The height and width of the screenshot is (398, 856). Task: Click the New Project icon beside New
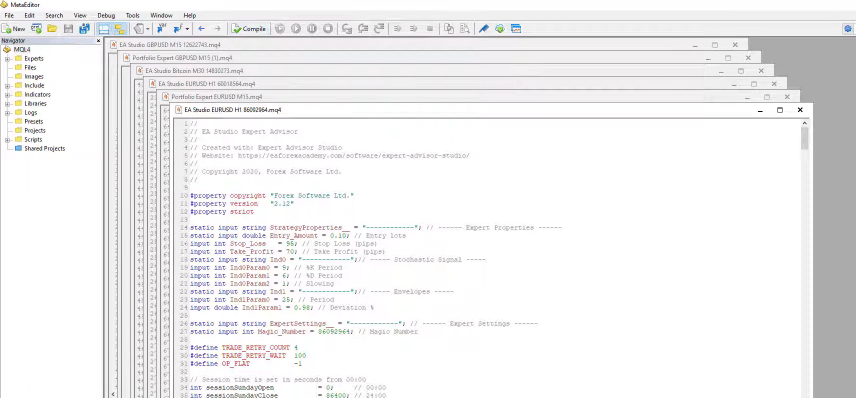(36, 29)
